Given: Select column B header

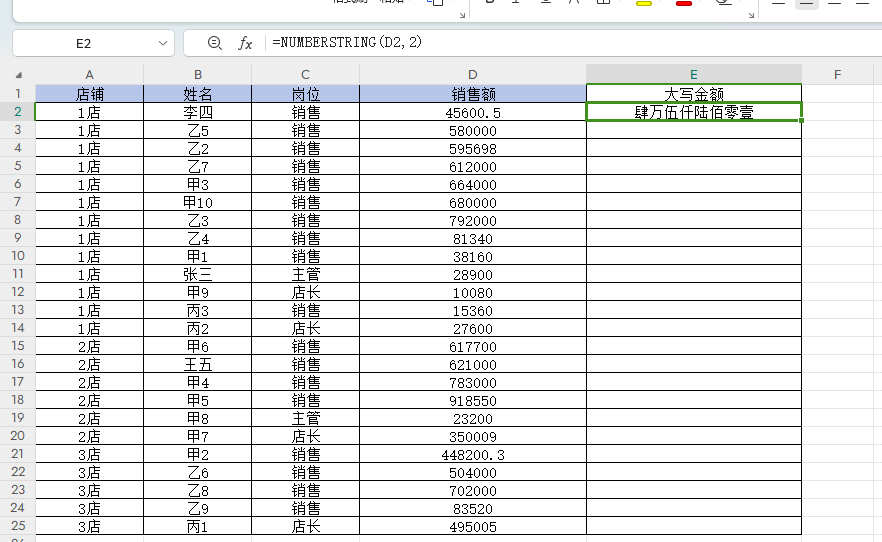Looking at the screenshot, I should tap(197, 74).
